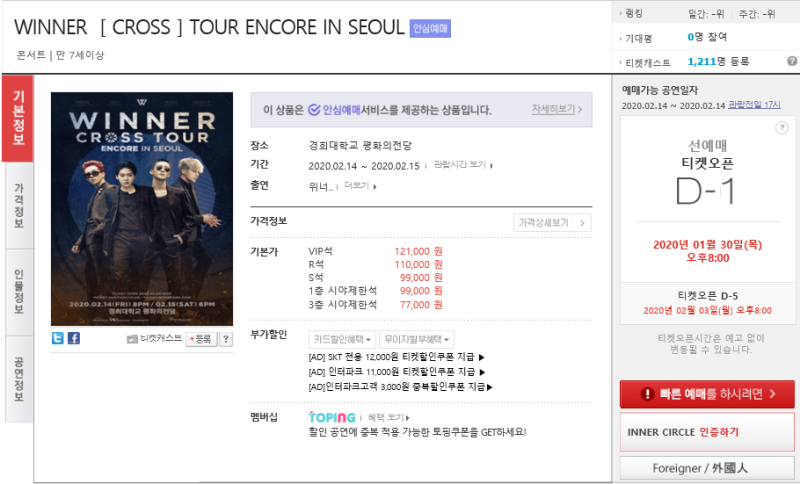Screen dimensions: 800x484
Task: Switch to the 가격정보 tab
Action: [19, 206]
